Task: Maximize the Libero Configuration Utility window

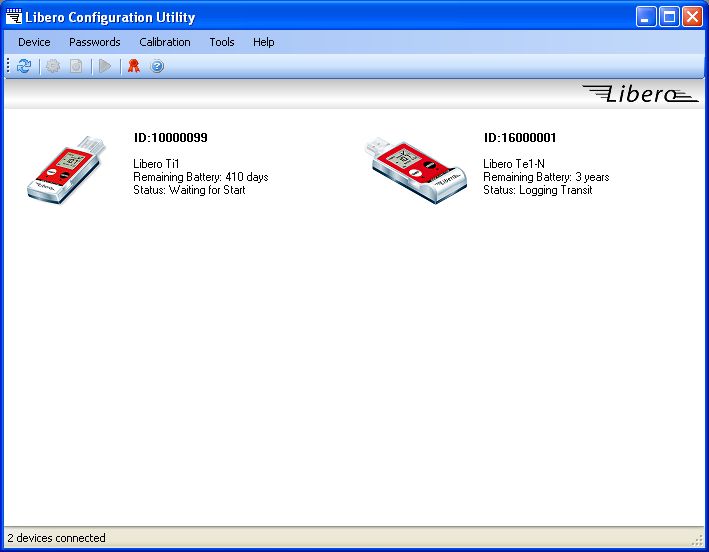Action: pyautogui.click(x=669, y=17)
